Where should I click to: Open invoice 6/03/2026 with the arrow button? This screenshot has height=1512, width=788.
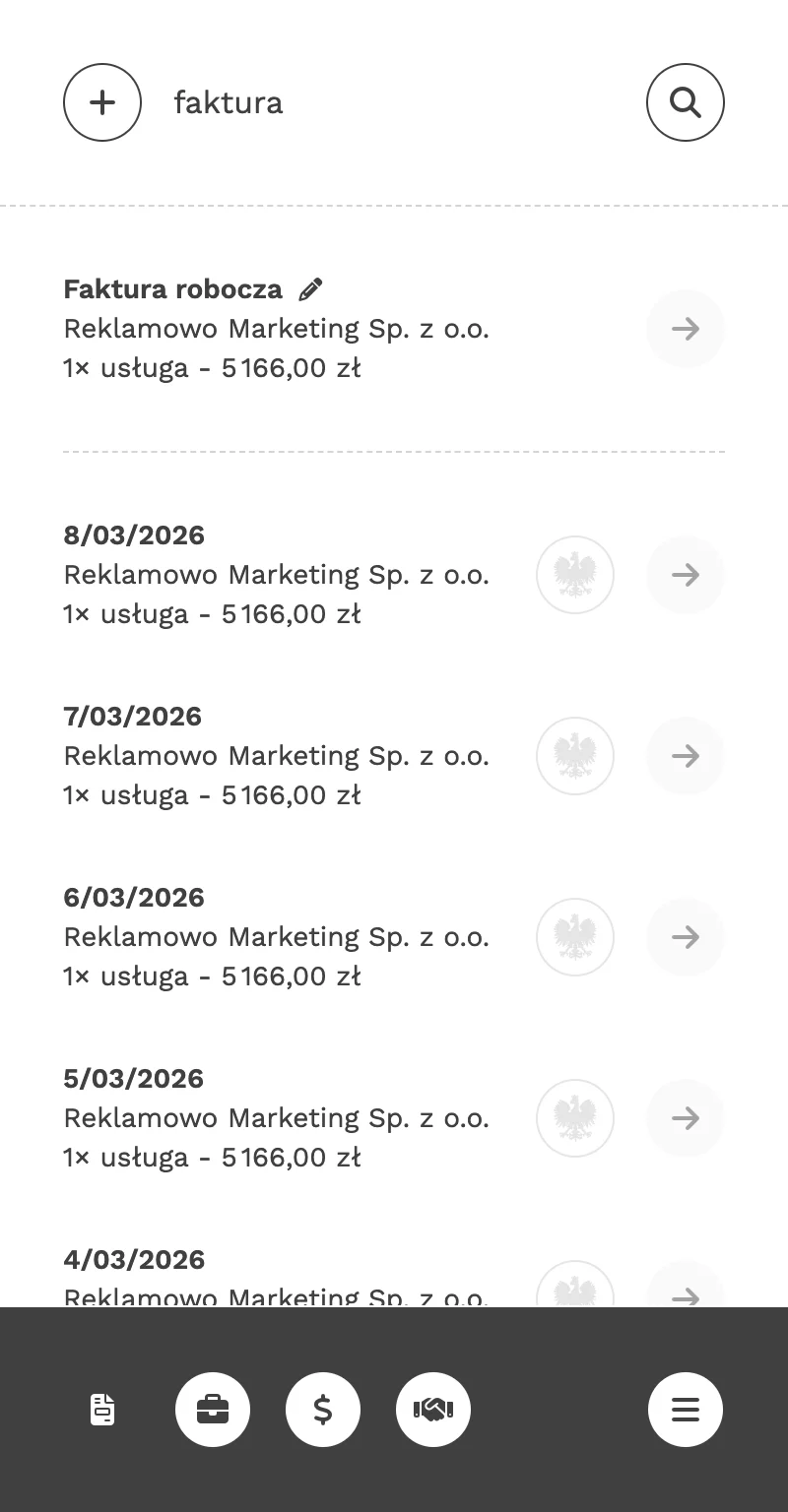pos(685,937)
